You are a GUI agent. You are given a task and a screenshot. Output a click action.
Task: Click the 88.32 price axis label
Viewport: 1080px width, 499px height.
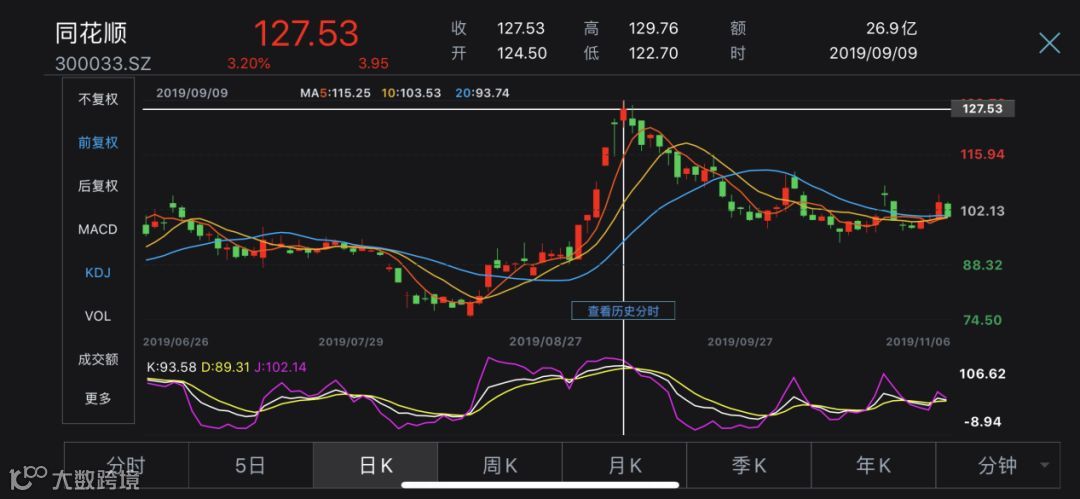[x=982, y=265]
